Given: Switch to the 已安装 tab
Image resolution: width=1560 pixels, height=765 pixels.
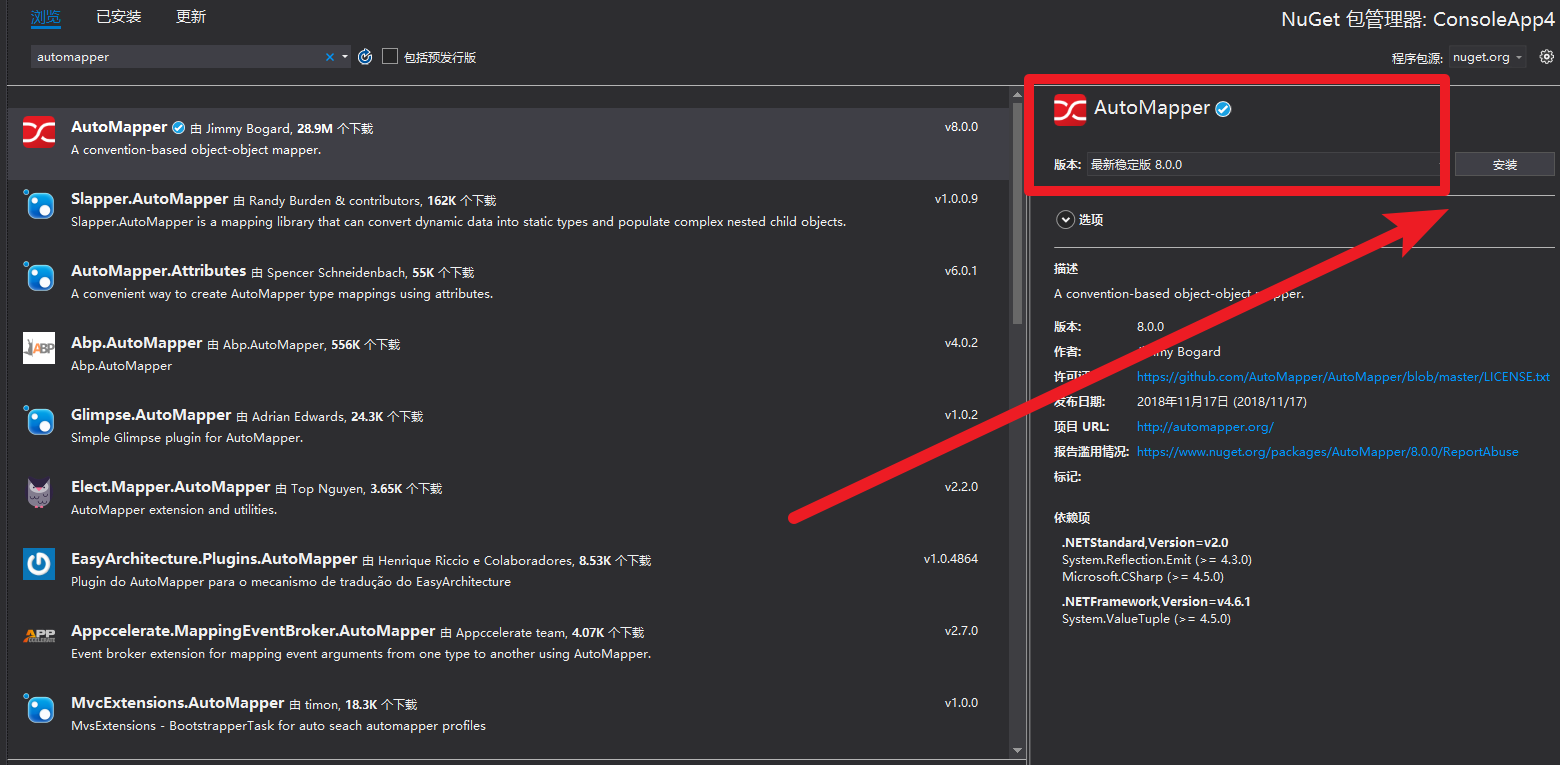Looking at the screenshot, I should tap(118, 16).
